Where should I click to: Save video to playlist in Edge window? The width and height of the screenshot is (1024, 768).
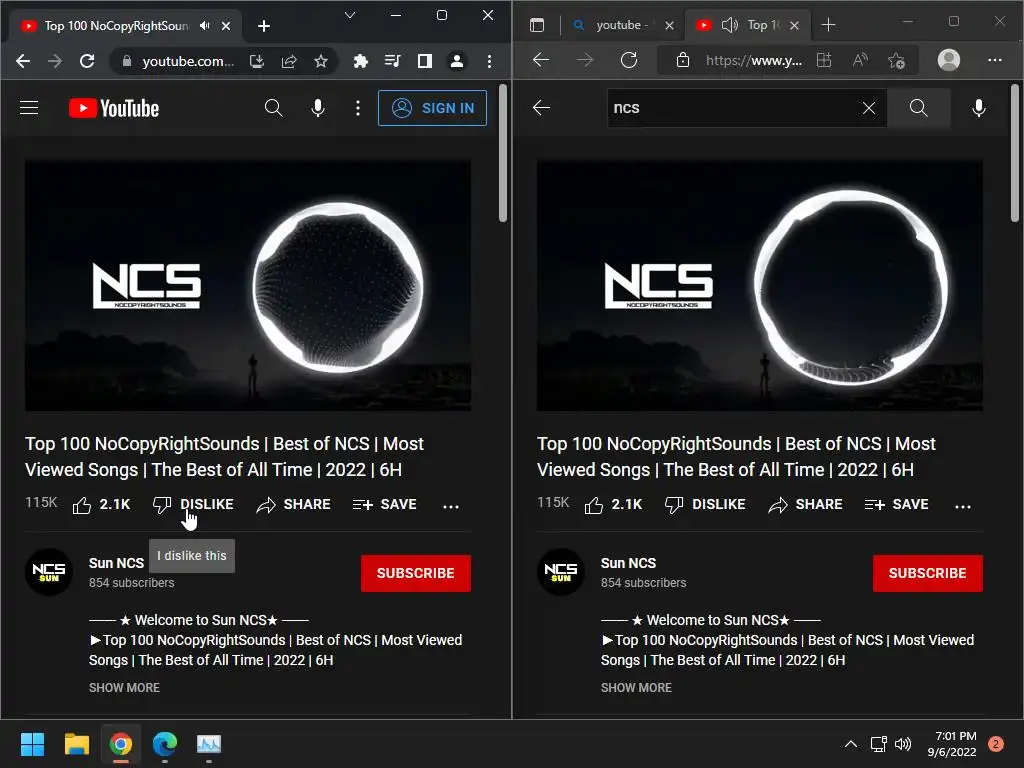pos(897,505)
